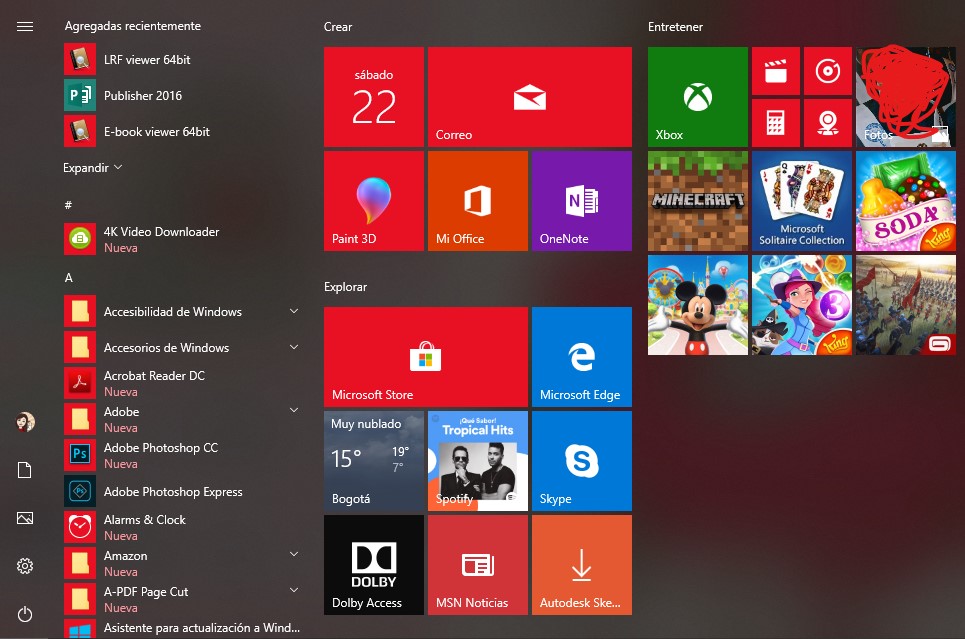Open Microsoft Solitaire Collection tile

[x=802, y=201]
